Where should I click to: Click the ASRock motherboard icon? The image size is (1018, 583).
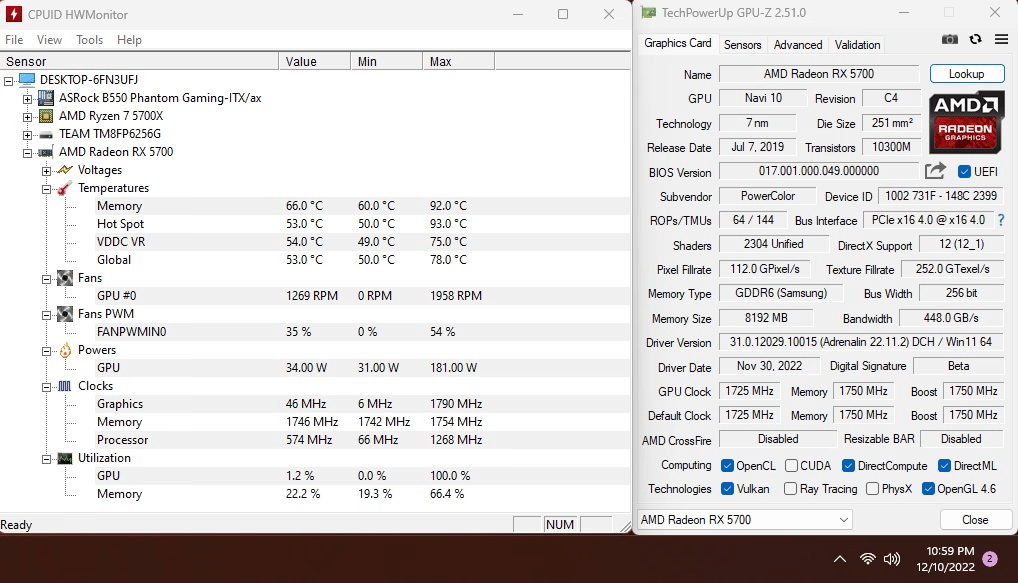(x=45, y=98)
